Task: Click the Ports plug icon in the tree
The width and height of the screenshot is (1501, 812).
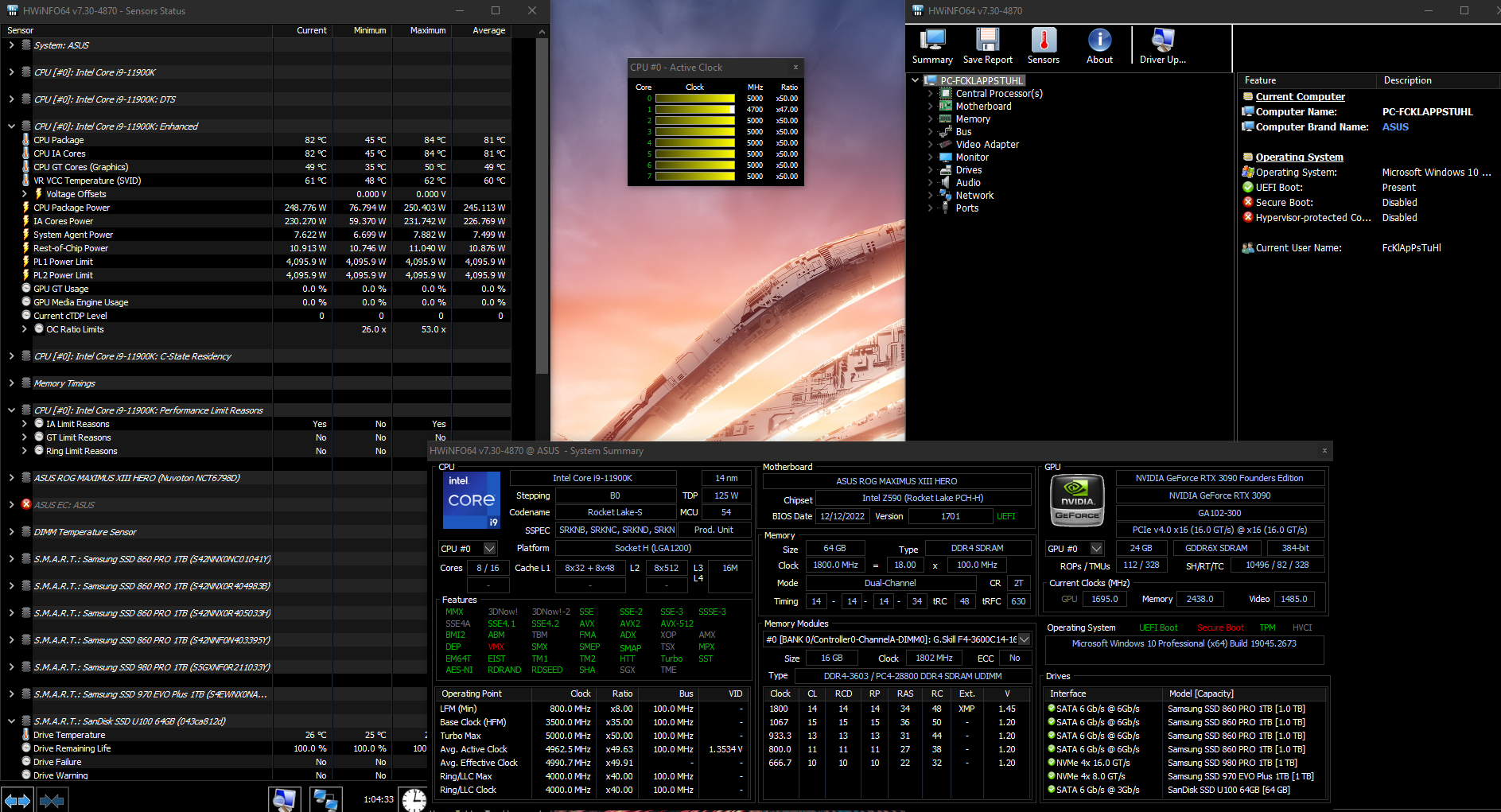Action: 946,208
